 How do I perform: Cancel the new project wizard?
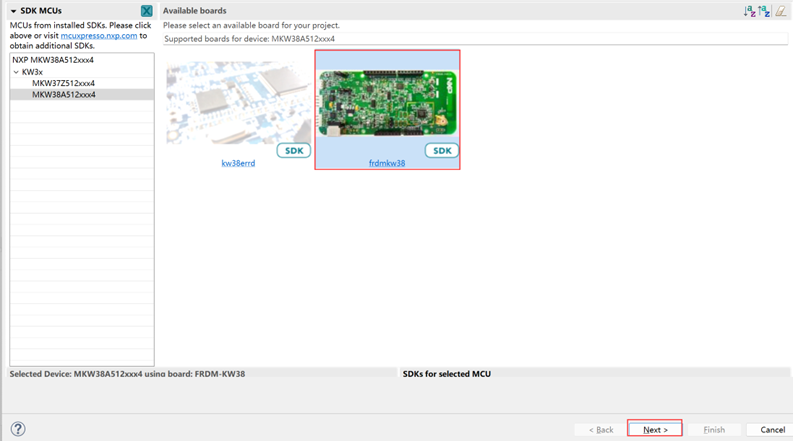773,429
